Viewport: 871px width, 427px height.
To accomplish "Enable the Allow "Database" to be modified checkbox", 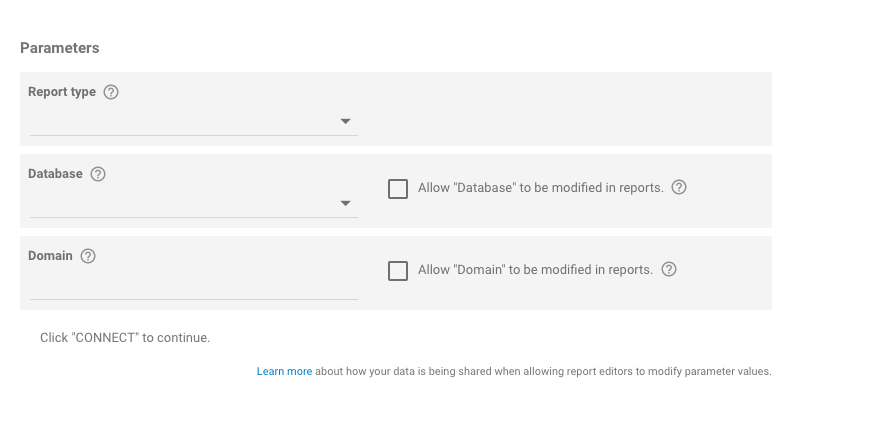I will (x=398, y=189).
